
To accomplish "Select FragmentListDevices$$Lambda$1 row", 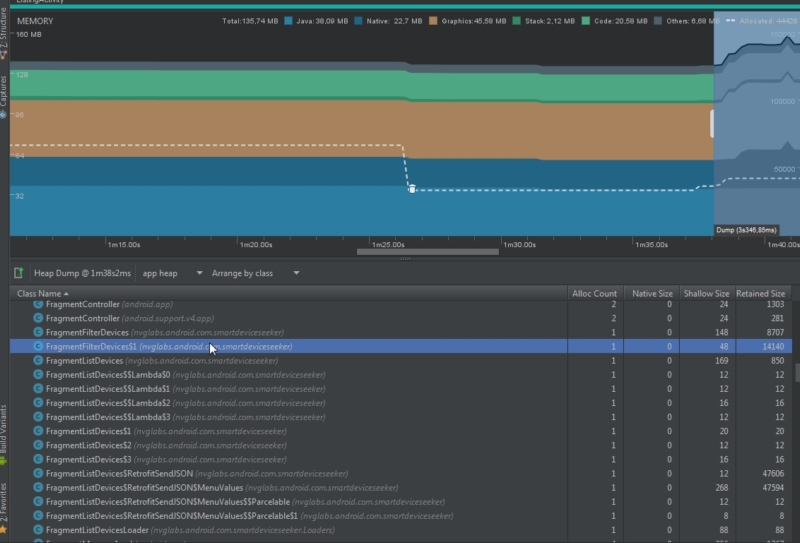I will tap(401, 389).
